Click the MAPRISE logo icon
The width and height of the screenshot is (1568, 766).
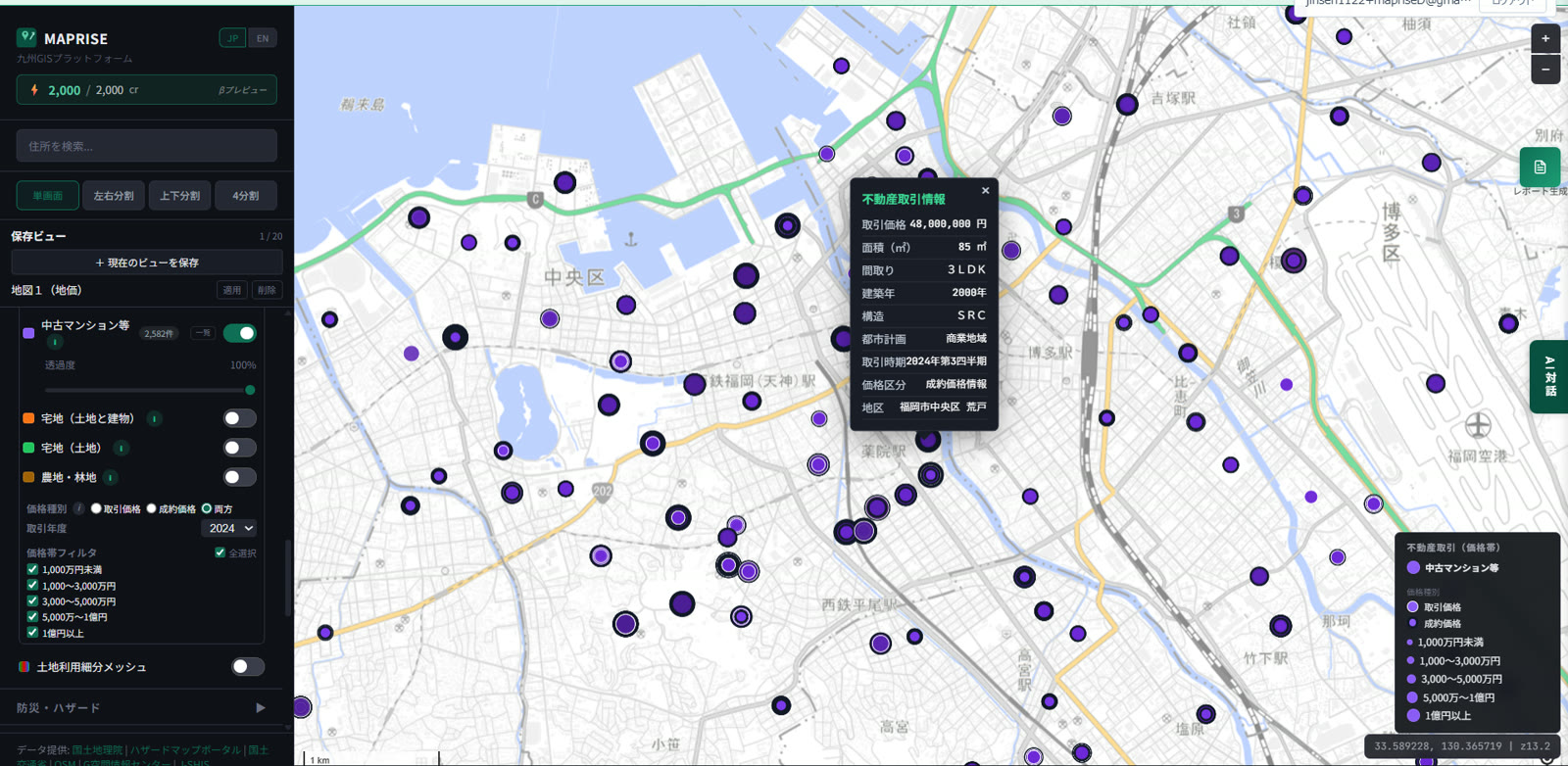pyautogui.click(x=26, y=38)
